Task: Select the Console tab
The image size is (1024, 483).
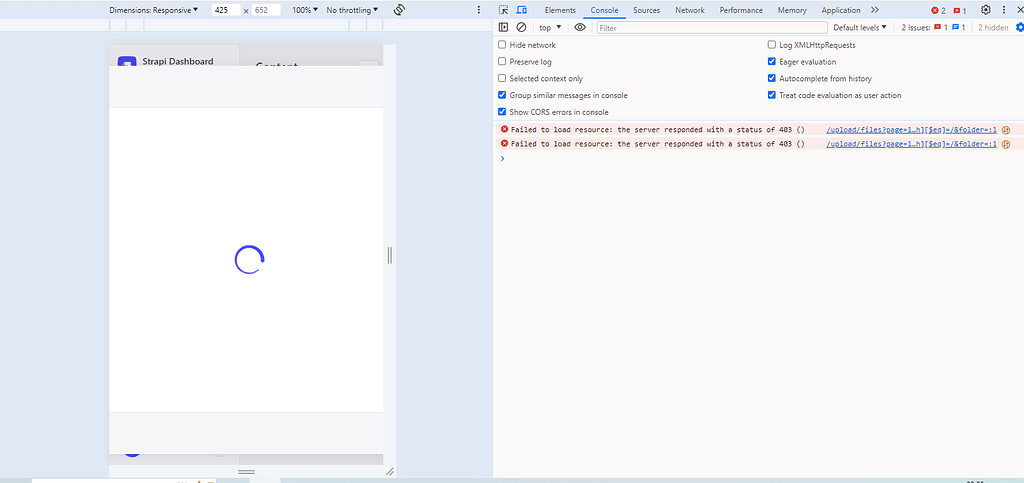Action: 604,10
